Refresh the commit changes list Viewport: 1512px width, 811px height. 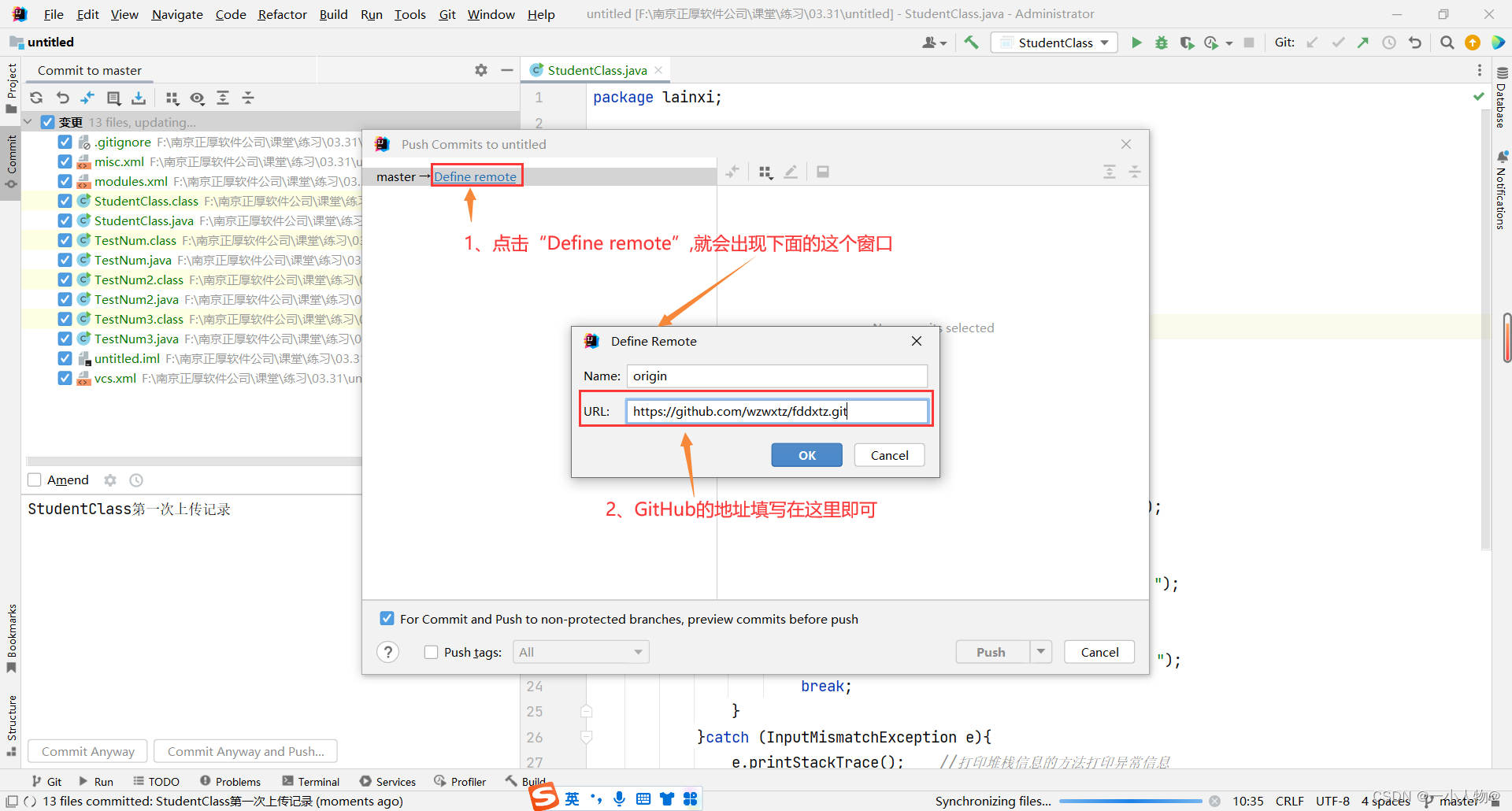coord(36,98)
